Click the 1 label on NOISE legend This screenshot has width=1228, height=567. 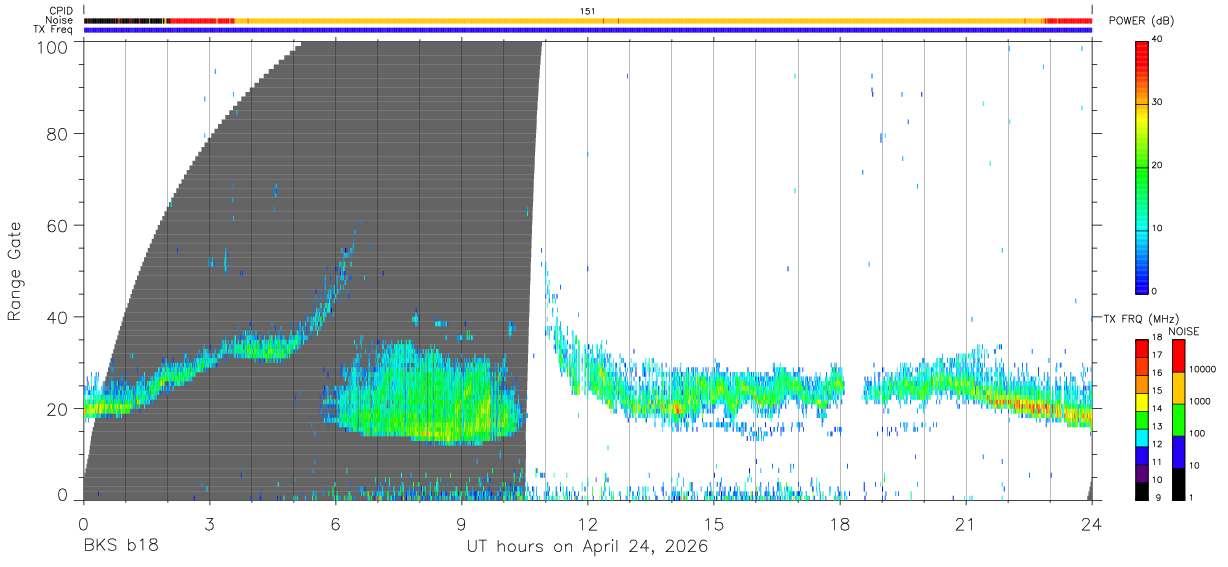1191,497
